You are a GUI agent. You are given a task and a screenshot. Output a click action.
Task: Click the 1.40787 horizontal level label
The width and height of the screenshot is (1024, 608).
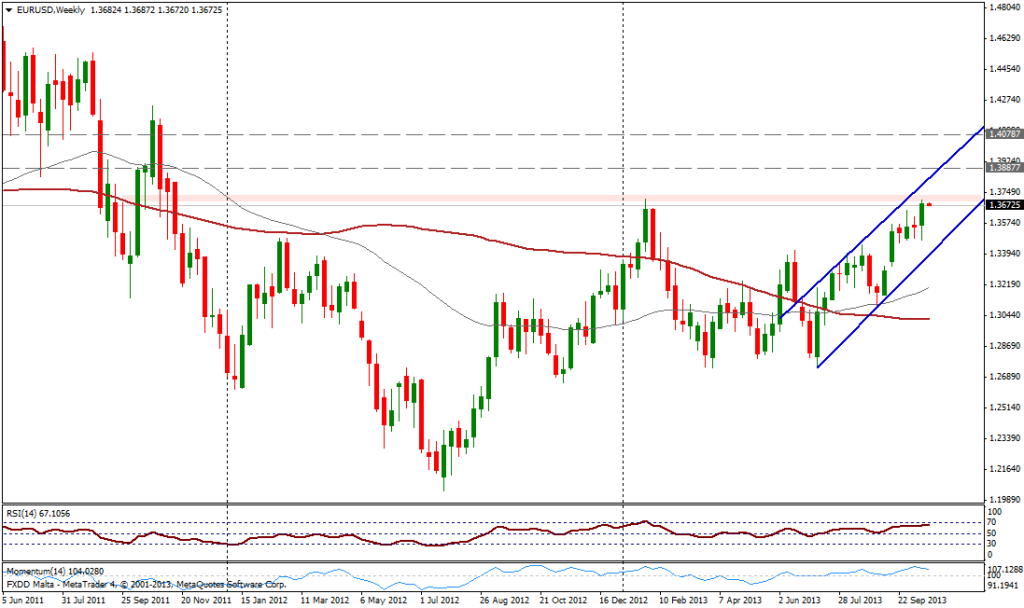[x=1003, y=133]
